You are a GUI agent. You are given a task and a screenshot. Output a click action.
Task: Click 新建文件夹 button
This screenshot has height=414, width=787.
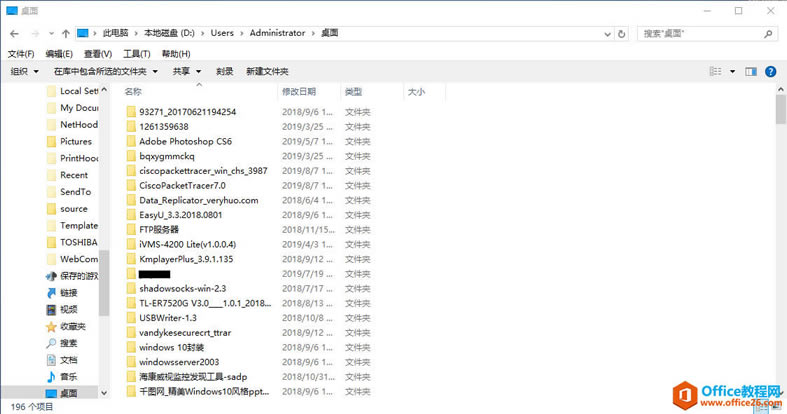pyautogui.click(x=267, y=71)
